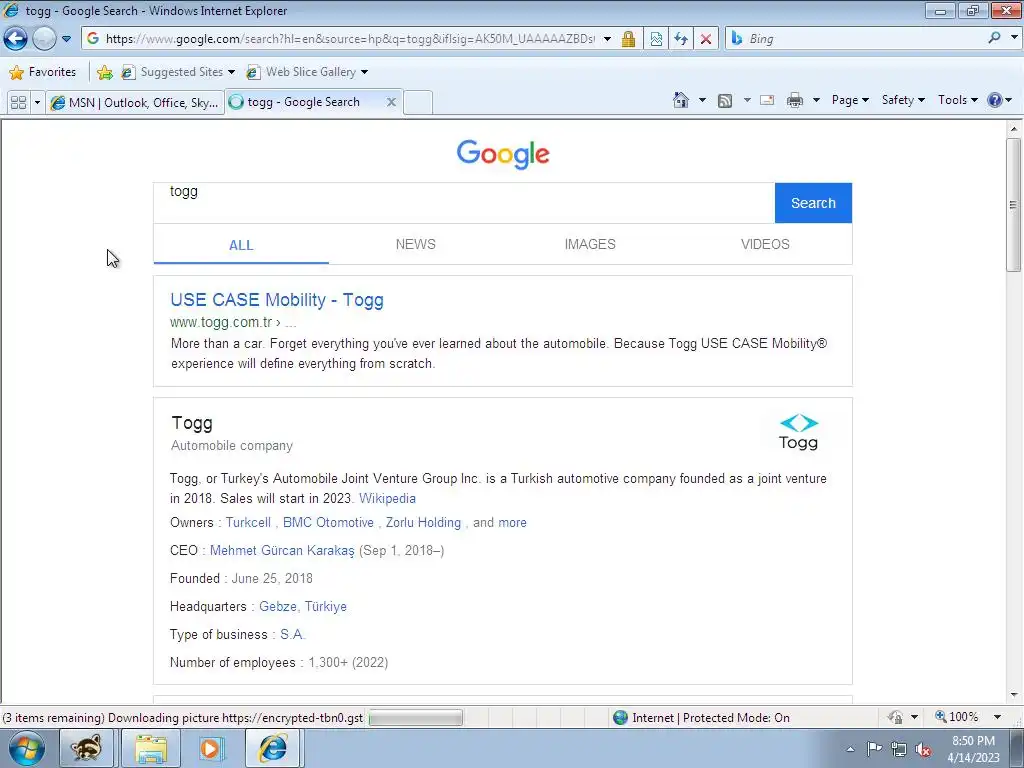Click the RSS Feeds icon
The width and height of the screenshot is (1024, 768).
tap(725, 101)
